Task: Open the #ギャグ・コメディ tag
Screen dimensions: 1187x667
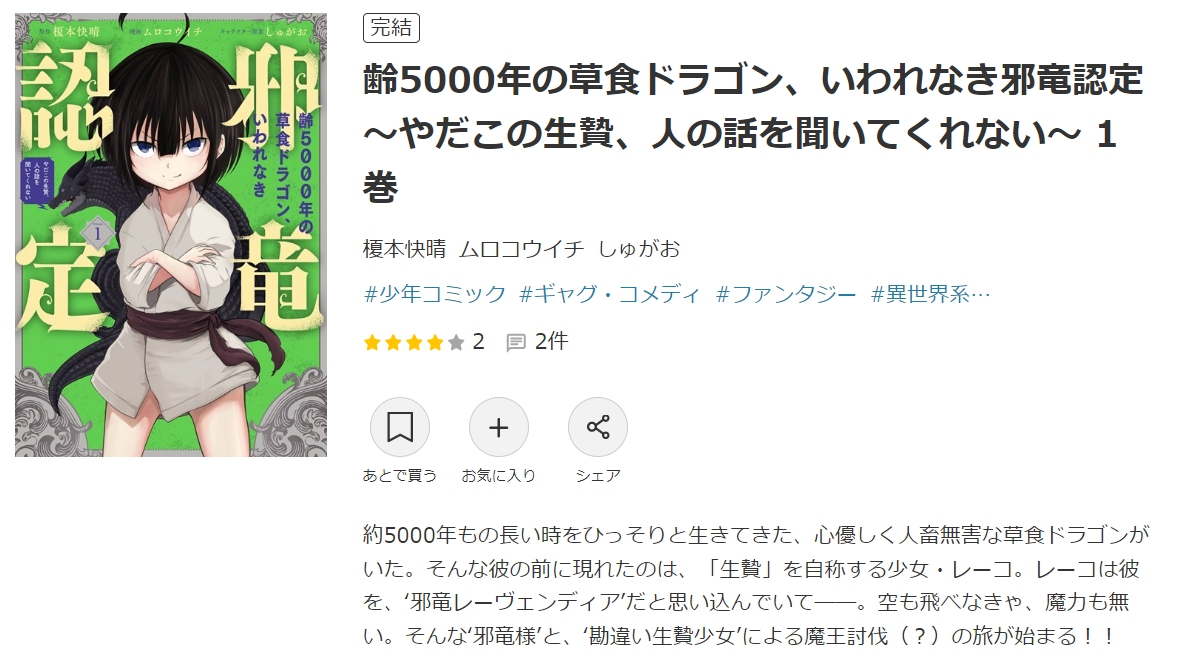Action: (x=610, y=294)
